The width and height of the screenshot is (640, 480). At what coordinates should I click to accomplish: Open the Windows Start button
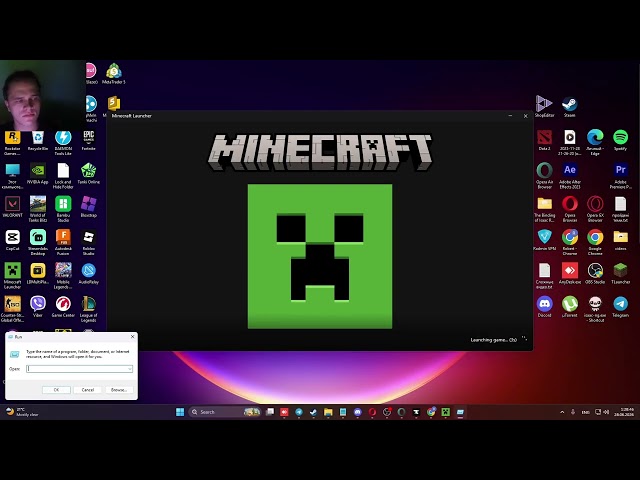pyautogui.click(x=180, y=412)
